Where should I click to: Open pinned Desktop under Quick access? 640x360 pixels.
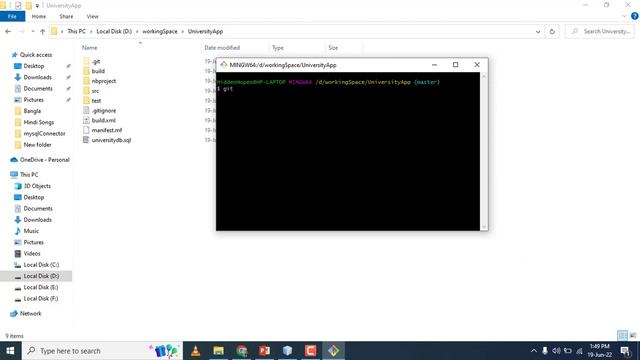pos(33,66)
